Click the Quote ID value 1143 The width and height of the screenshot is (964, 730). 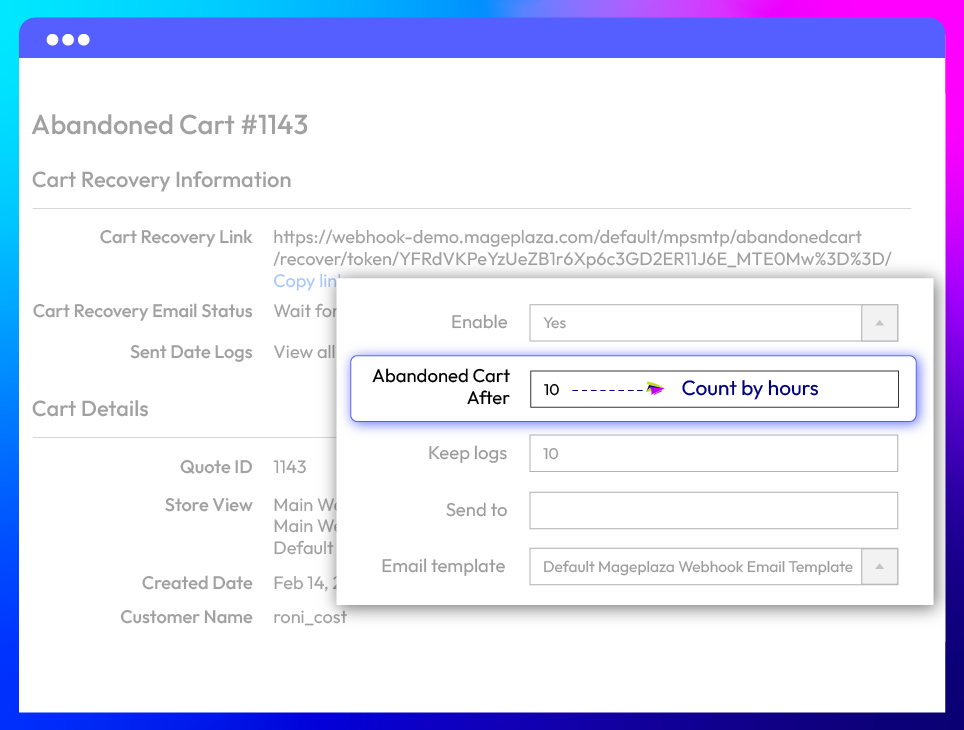point(290,467)
